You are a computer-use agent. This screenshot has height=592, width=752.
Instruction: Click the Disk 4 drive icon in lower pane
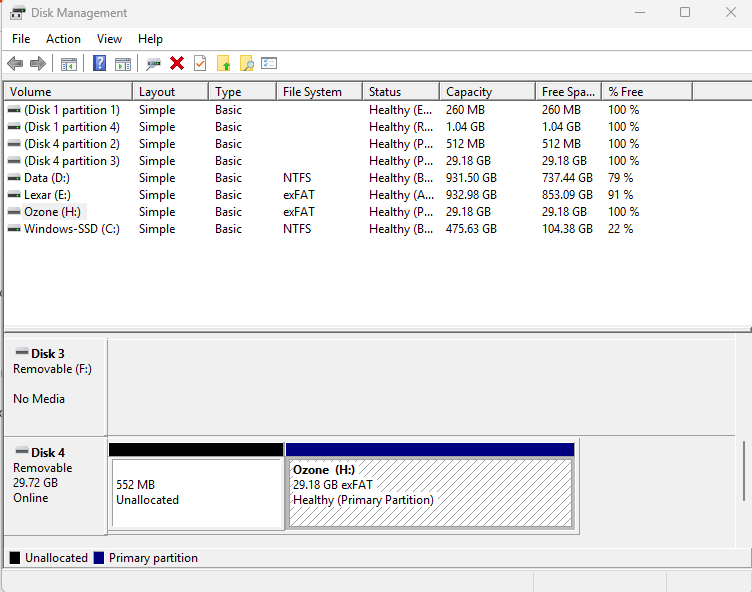click(22, 451)
